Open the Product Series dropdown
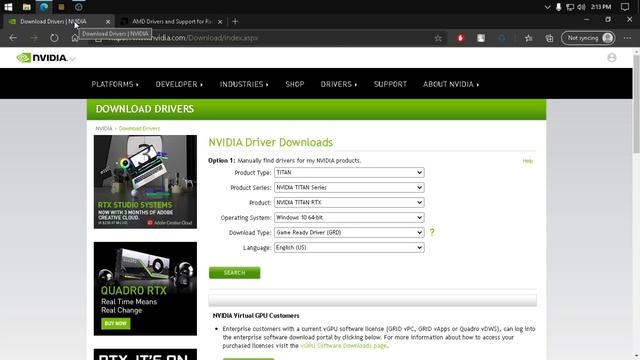This screenshot has width=640, height=360. tap(349, 188)
